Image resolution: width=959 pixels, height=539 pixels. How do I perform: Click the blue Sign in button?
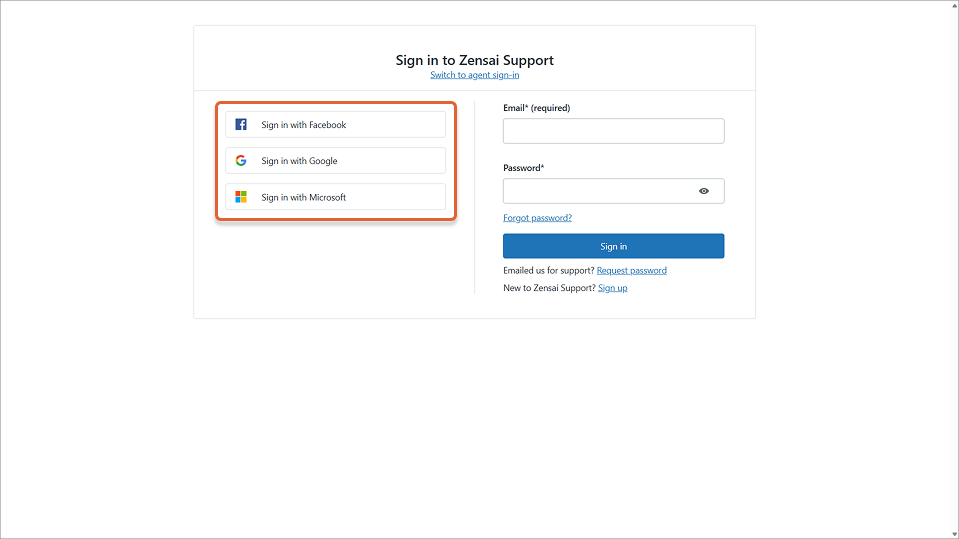613,246
